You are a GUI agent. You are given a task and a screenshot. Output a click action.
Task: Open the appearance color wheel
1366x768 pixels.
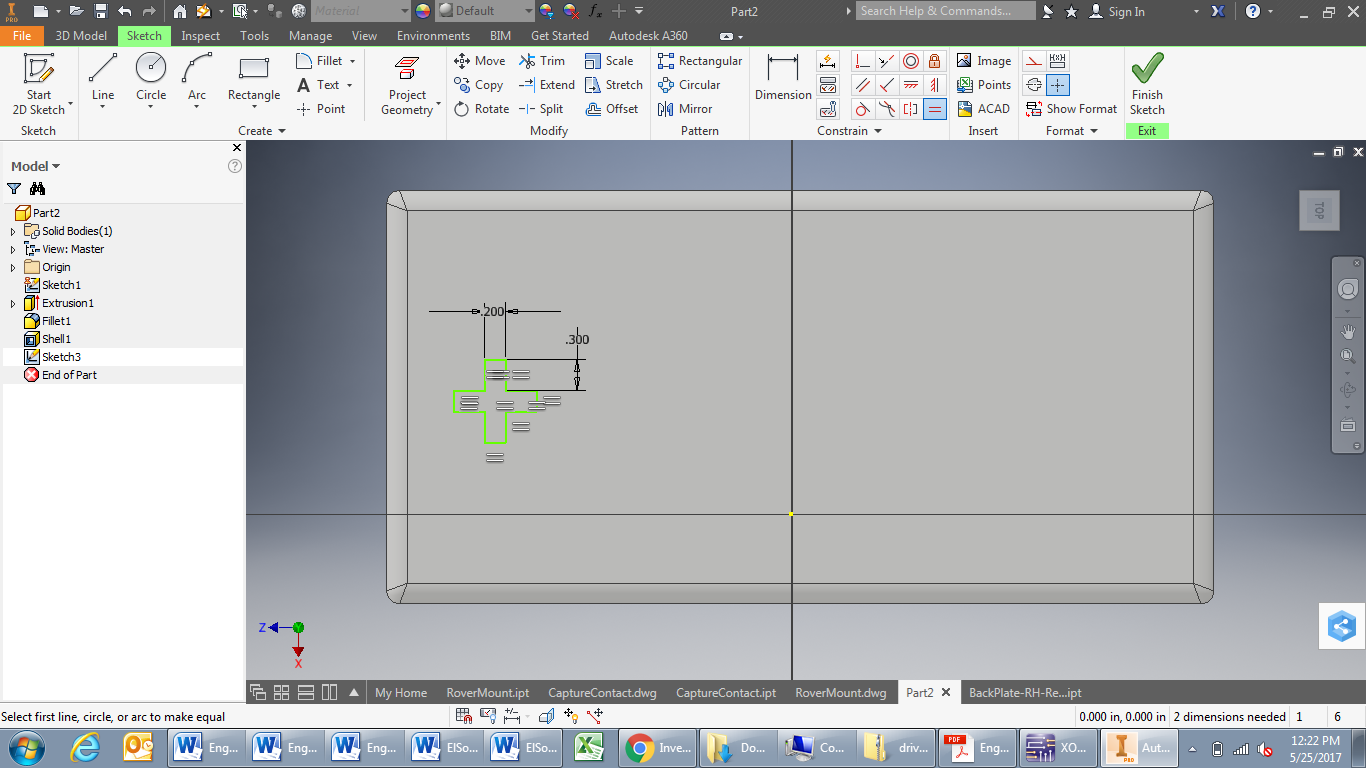(x=423, y=11)
